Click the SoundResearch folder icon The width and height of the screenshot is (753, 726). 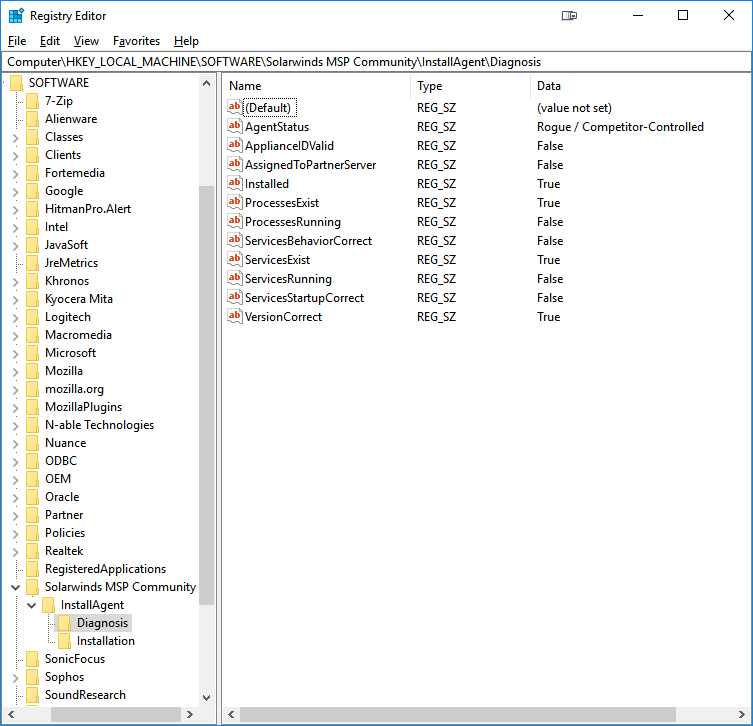click(32, 695)
